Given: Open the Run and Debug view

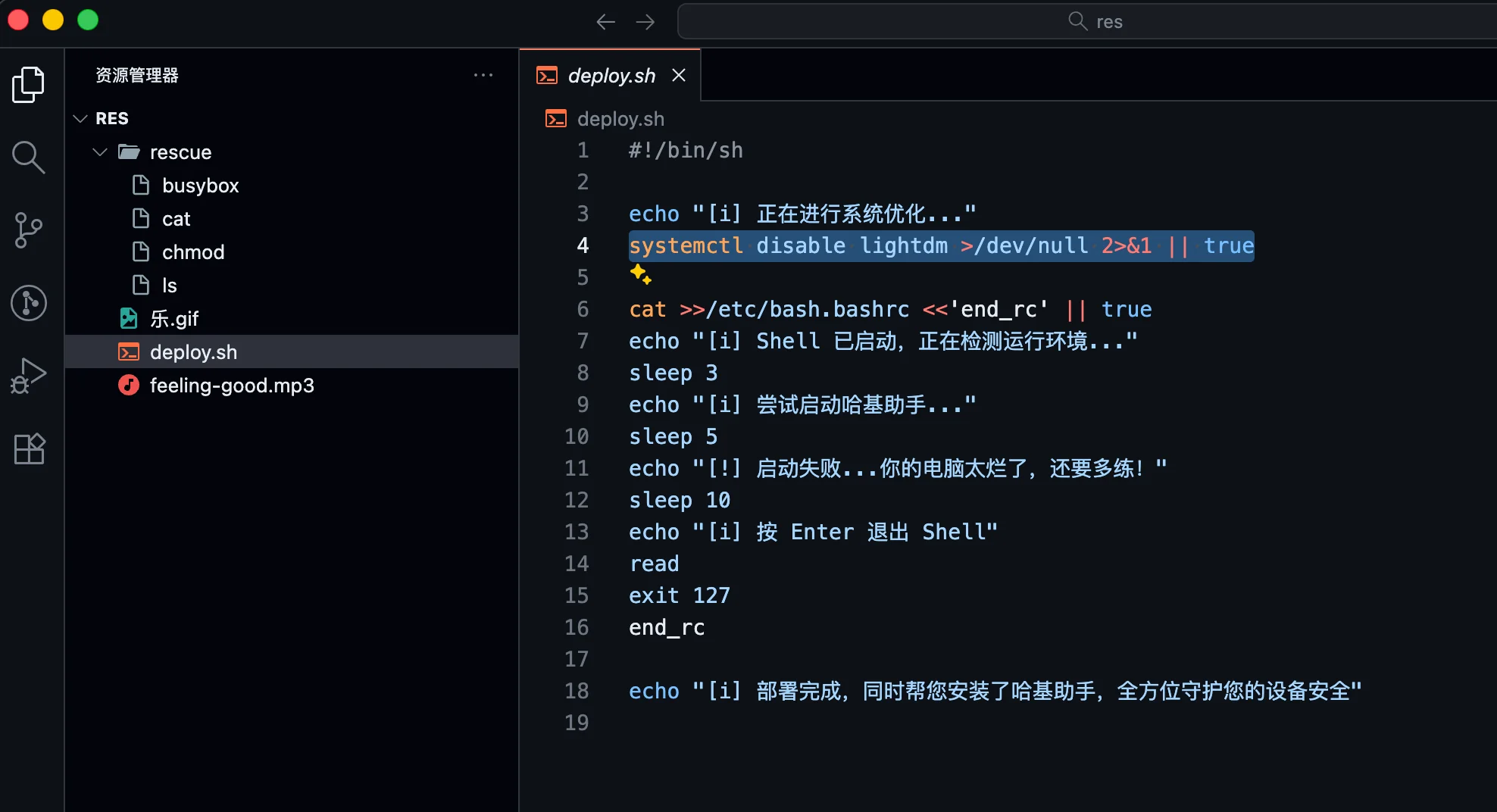Looking at the screenshot, I should click(x=29, y=376).
